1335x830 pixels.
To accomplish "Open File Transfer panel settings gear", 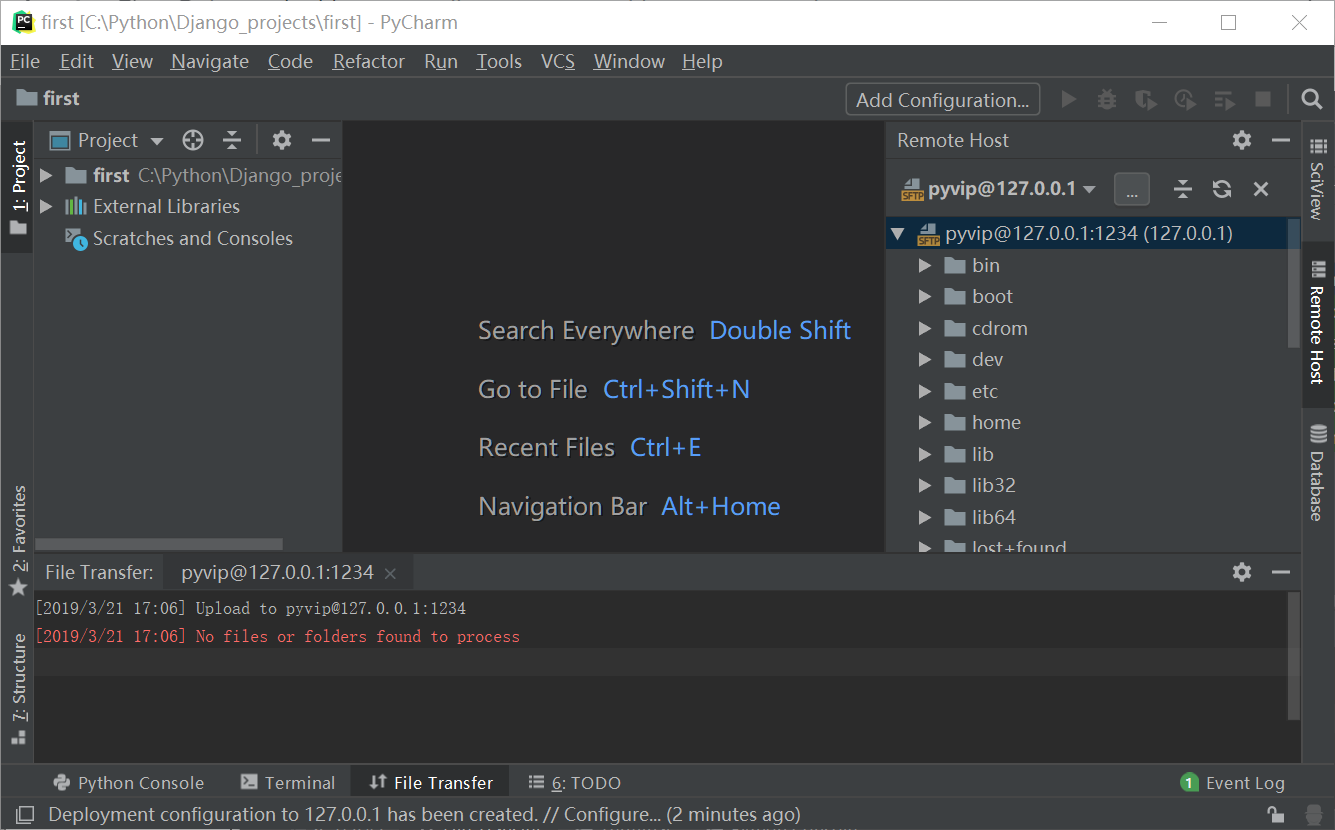I will click(x=1242, y=572).
